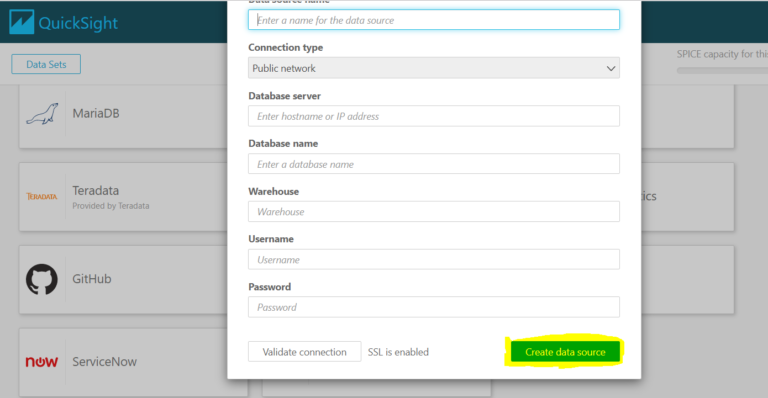Click the ServiceNow logo icon
Image resolution: width=768 pixels, height=398 pixels.
click(42, 362)
